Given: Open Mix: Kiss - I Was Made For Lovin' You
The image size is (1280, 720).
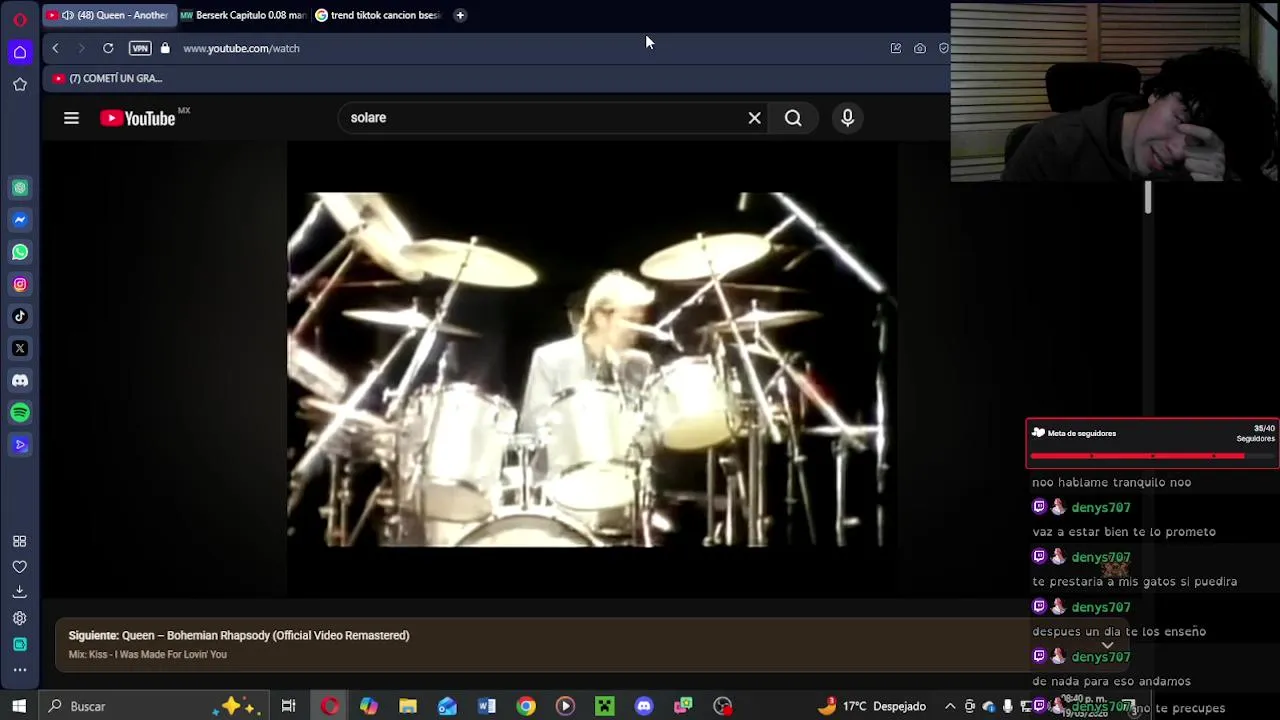Looking at the screenshot, I should (x=148, y=654).
